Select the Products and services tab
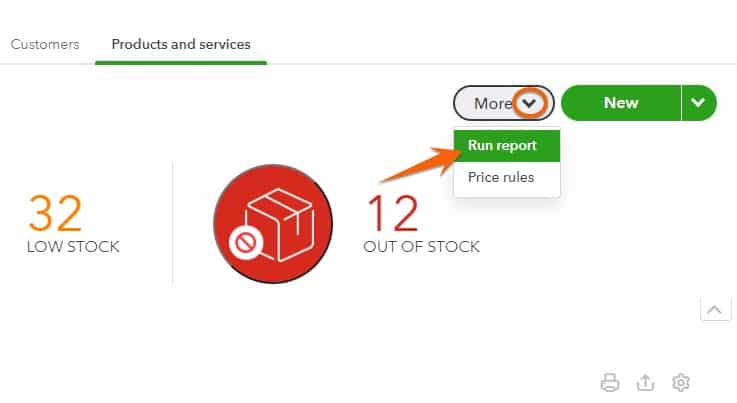The width and height of the screenshot is (737, 403). coord(181,44)
